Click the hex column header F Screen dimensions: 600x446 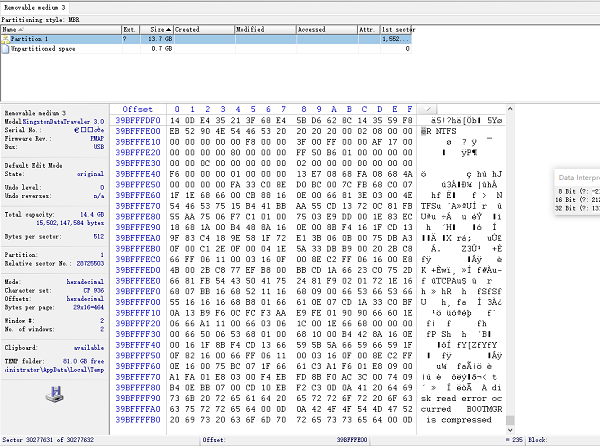(409, 109)
